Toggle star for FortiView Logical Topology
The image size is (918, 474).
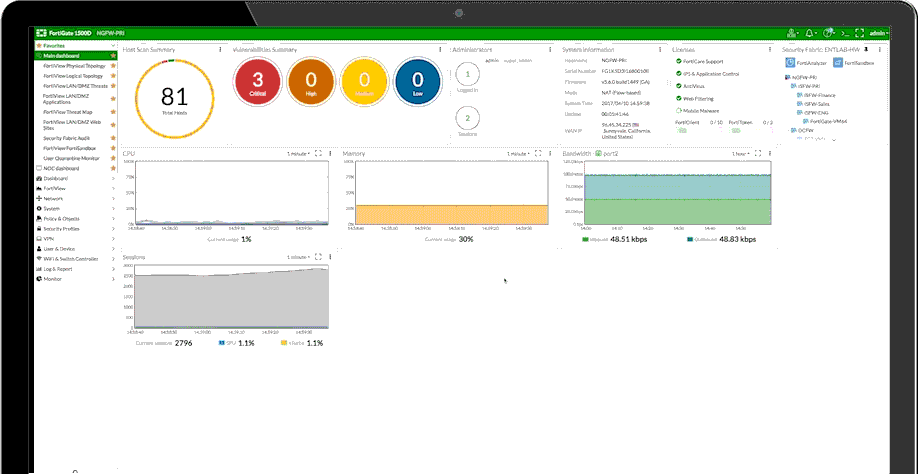point(113,76)
